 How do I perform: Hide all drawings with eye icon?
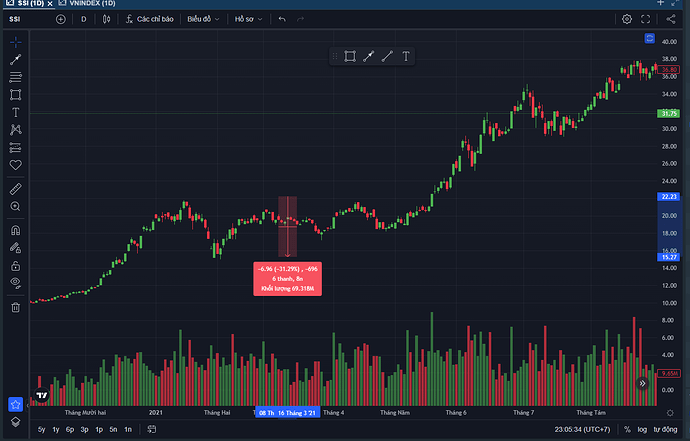point(16,284)
